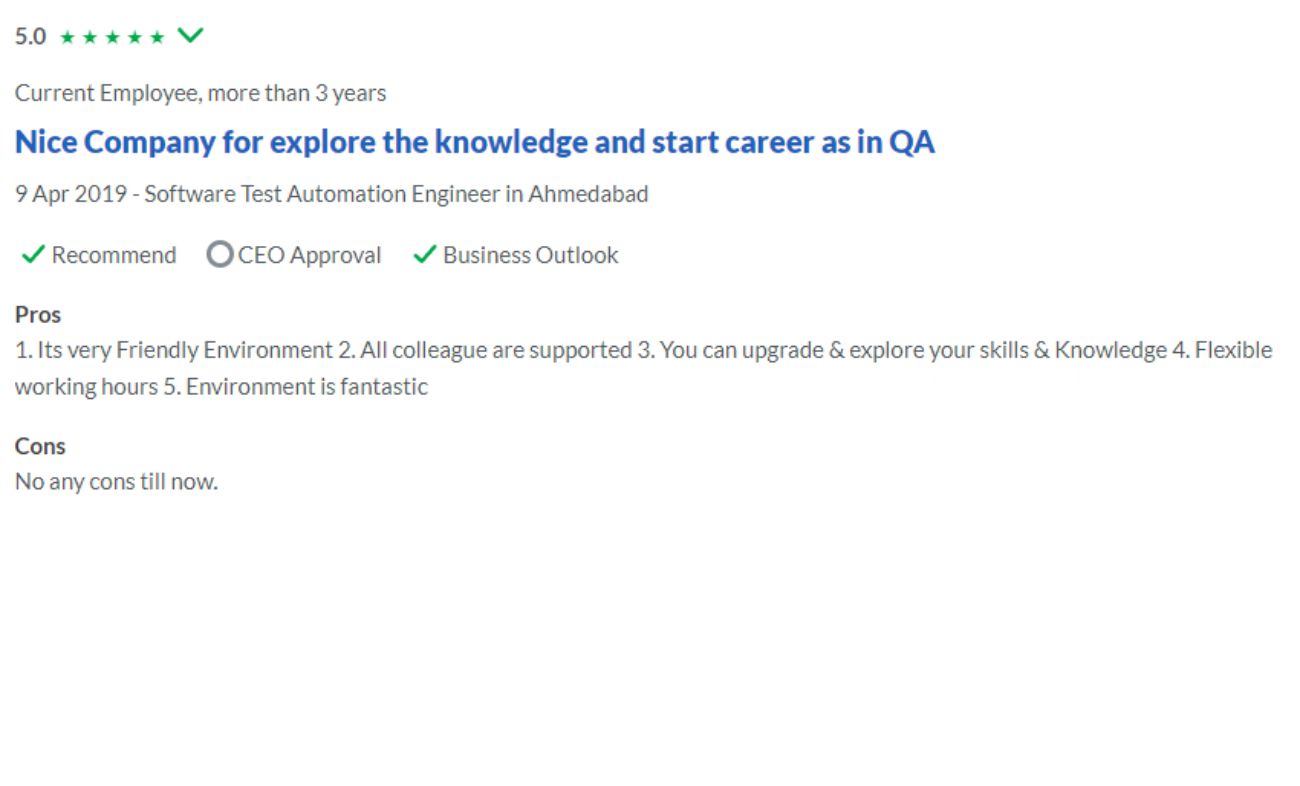The width and height of the screenshot is (1300, 786).
Task: Click the 9 Apr 2019 job title line
Action: coord(332,194)
